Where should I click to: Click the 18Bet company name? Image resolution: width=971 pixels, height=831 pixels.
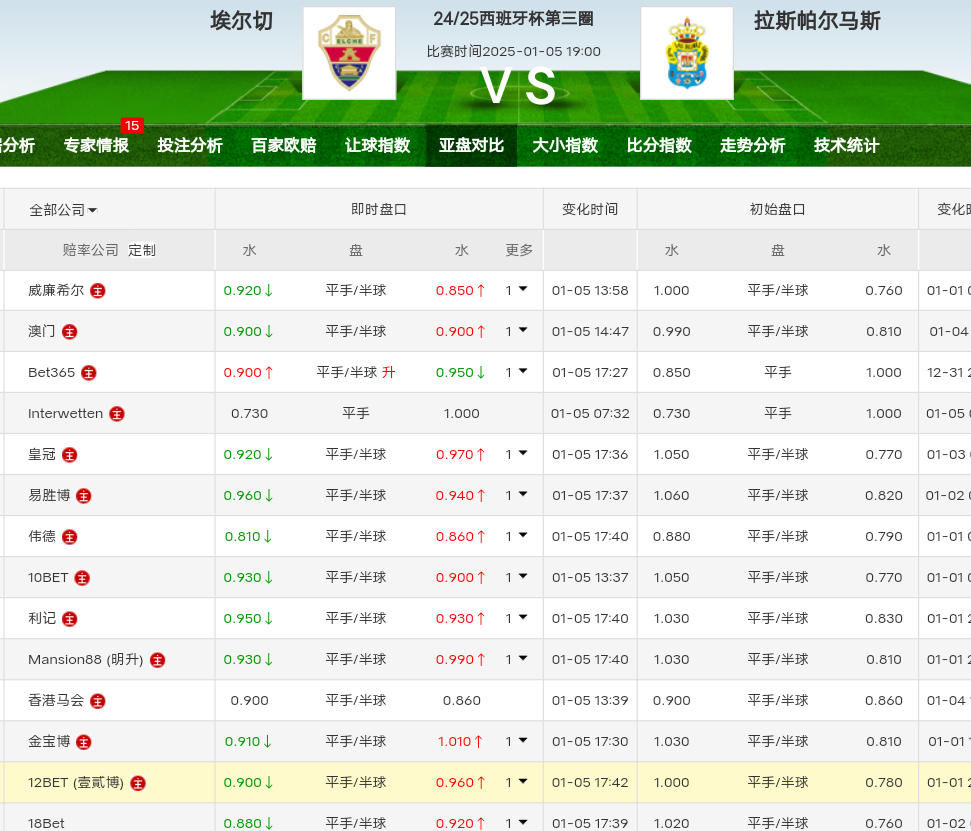(46, 824)
